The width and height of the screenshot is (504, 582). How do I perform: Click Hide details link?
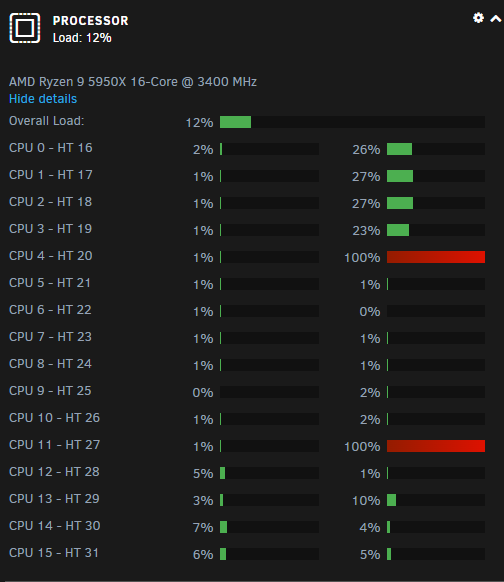[x=43, y=99]
